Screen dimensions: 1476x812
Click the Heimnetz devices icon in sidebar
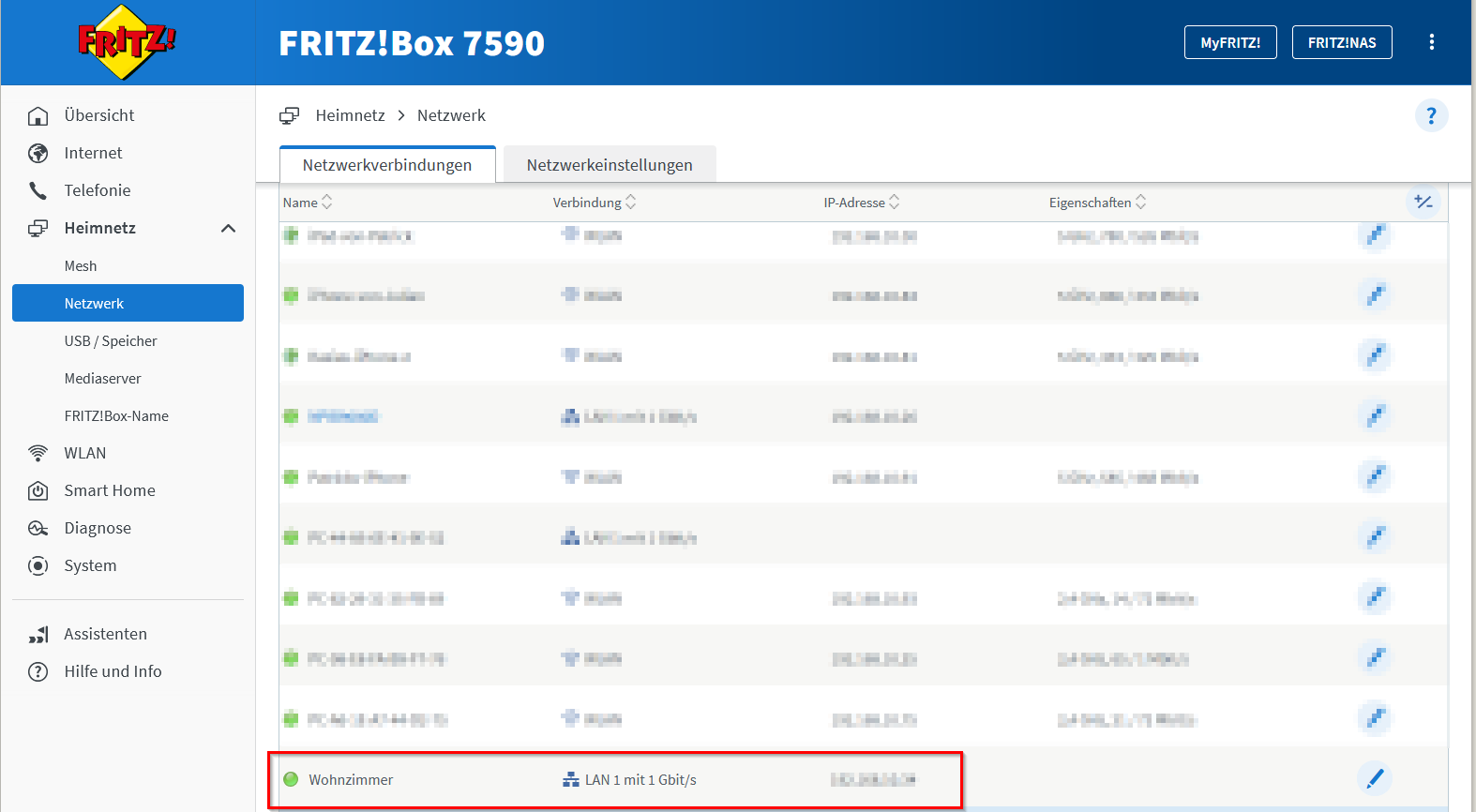(x=38, y=228)
